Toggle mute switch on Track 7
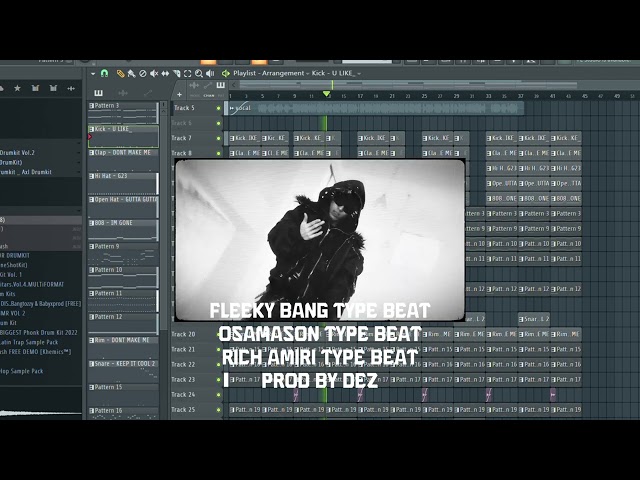640x480 pixels. tap(218, 138)
